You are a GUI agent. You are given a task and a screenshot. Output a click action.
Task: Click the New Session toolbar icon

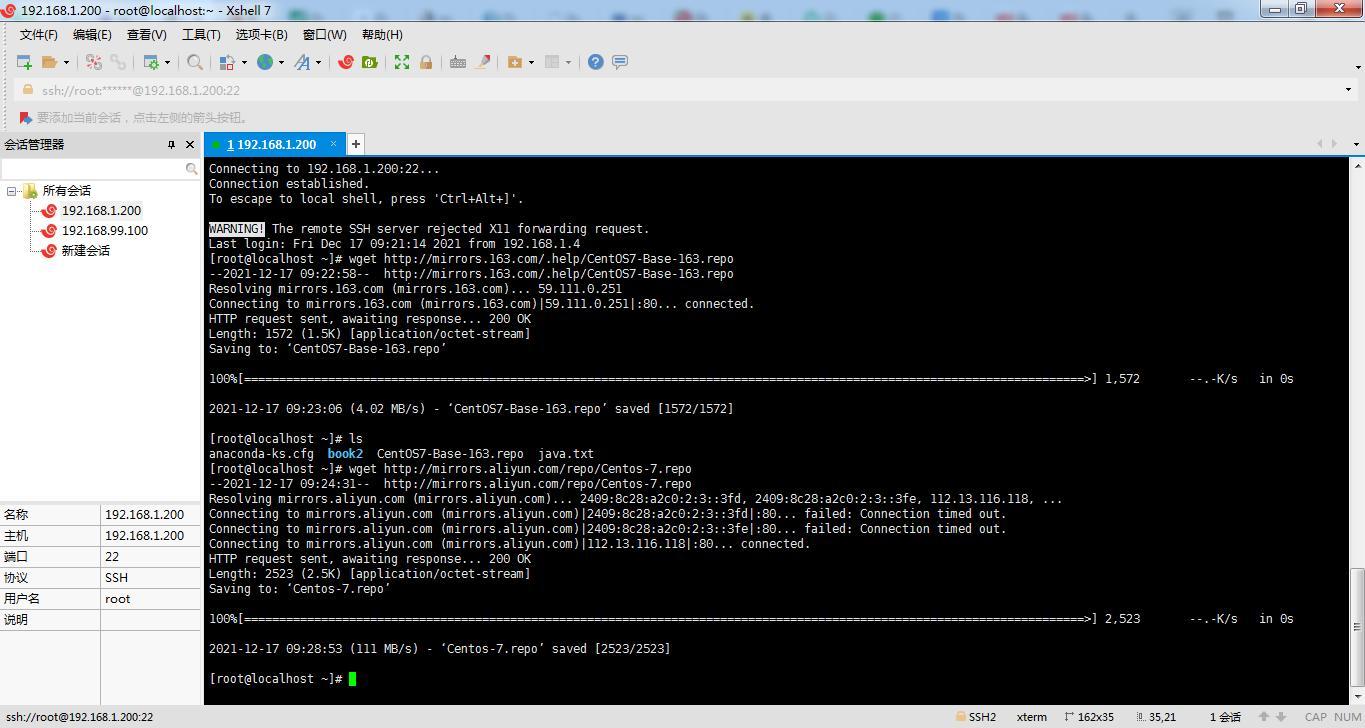(x=24, y=62)
